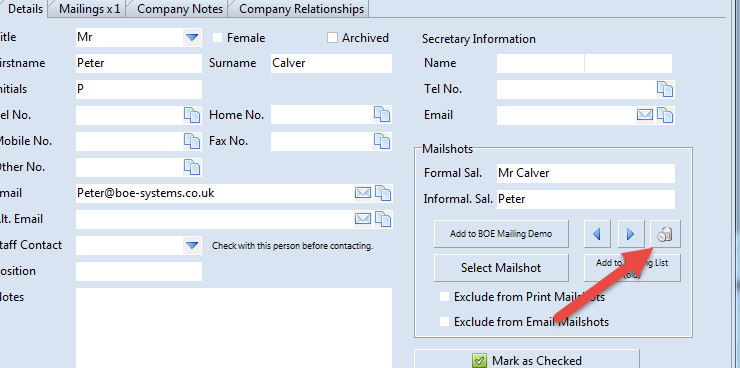
Task: Copy the Secretary Tel No. value
Action: pyautogui.click(x=665, y=89)
